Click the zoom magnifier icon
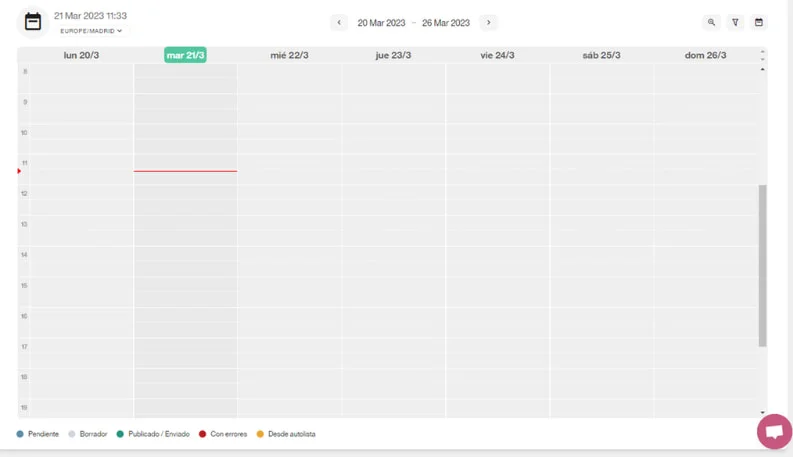 [711, 22]
